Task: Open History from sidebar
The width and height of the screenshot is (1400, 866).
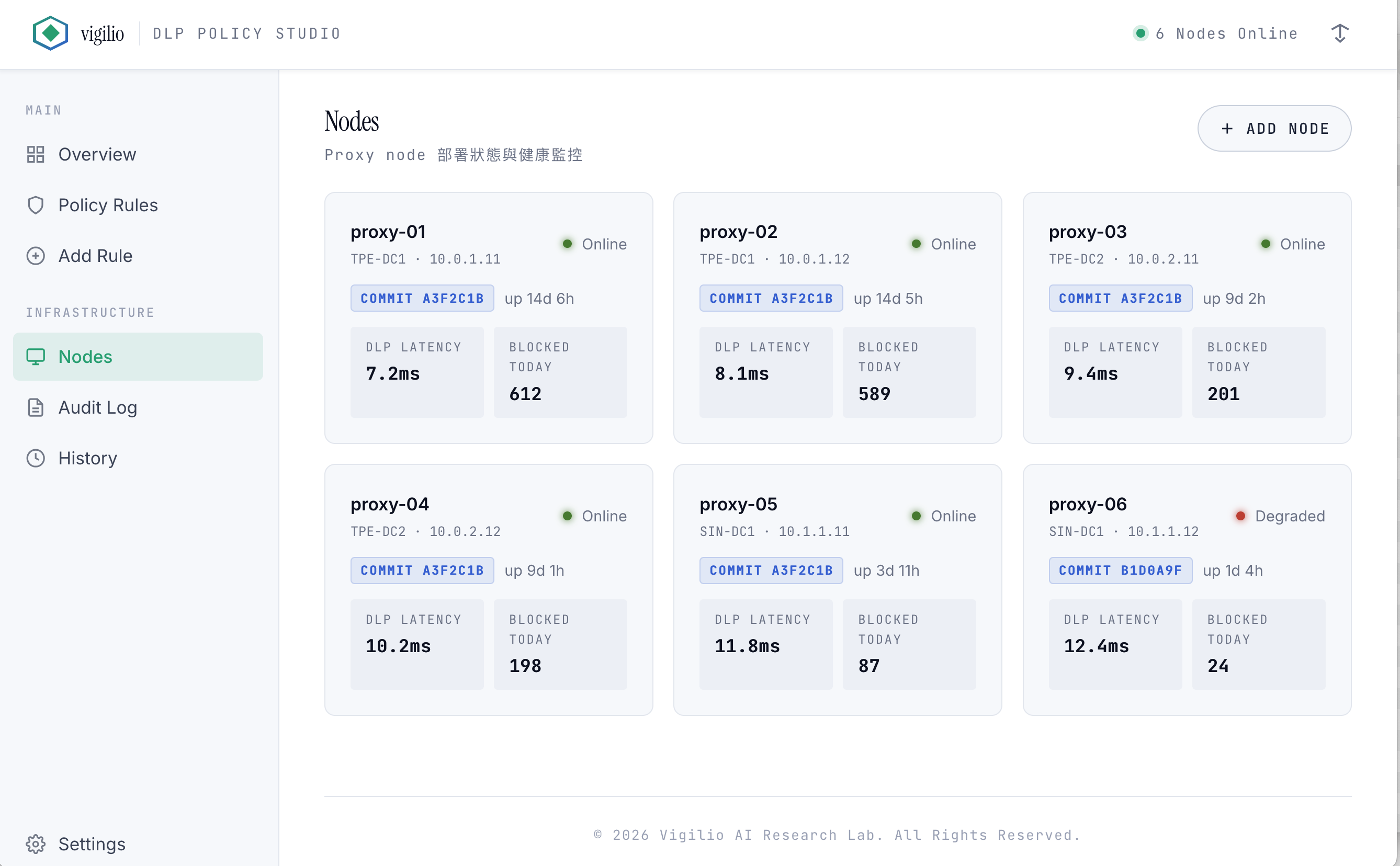Action: tap(138, 458)
